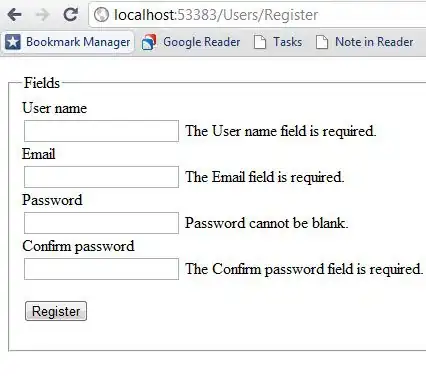Screen dimensions: 426x376
Task: Click the localhost URL in address bar
Action: click(216, 15)
